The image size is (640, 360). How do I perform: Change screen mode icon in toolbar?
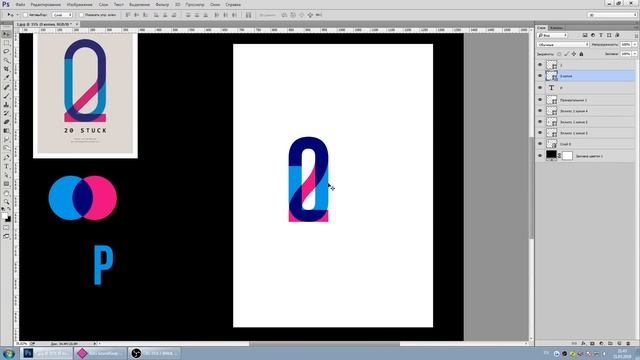(x=6, y=236)
